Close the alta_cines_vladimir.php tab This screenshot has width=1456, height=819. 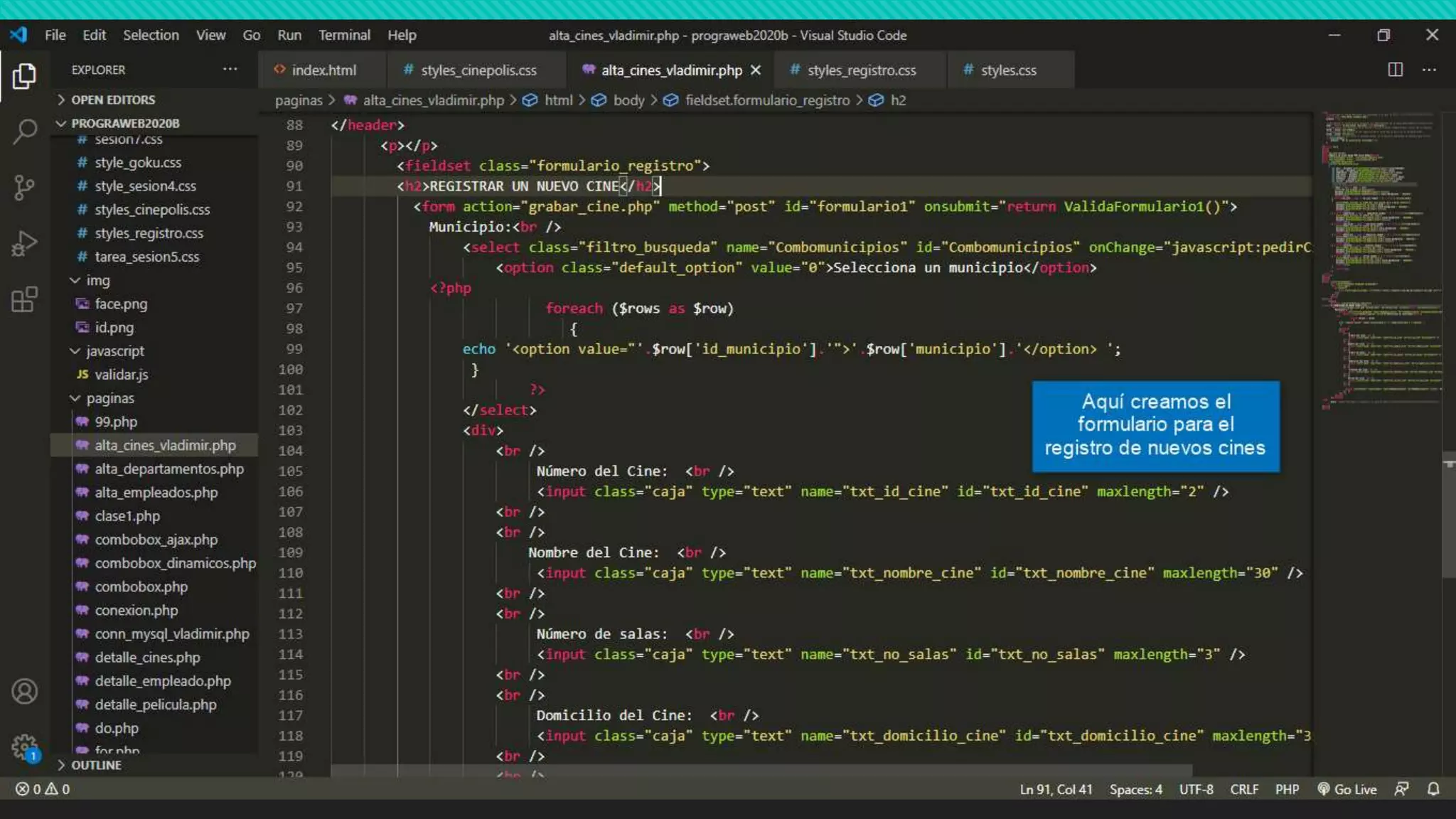click(756, 70)
